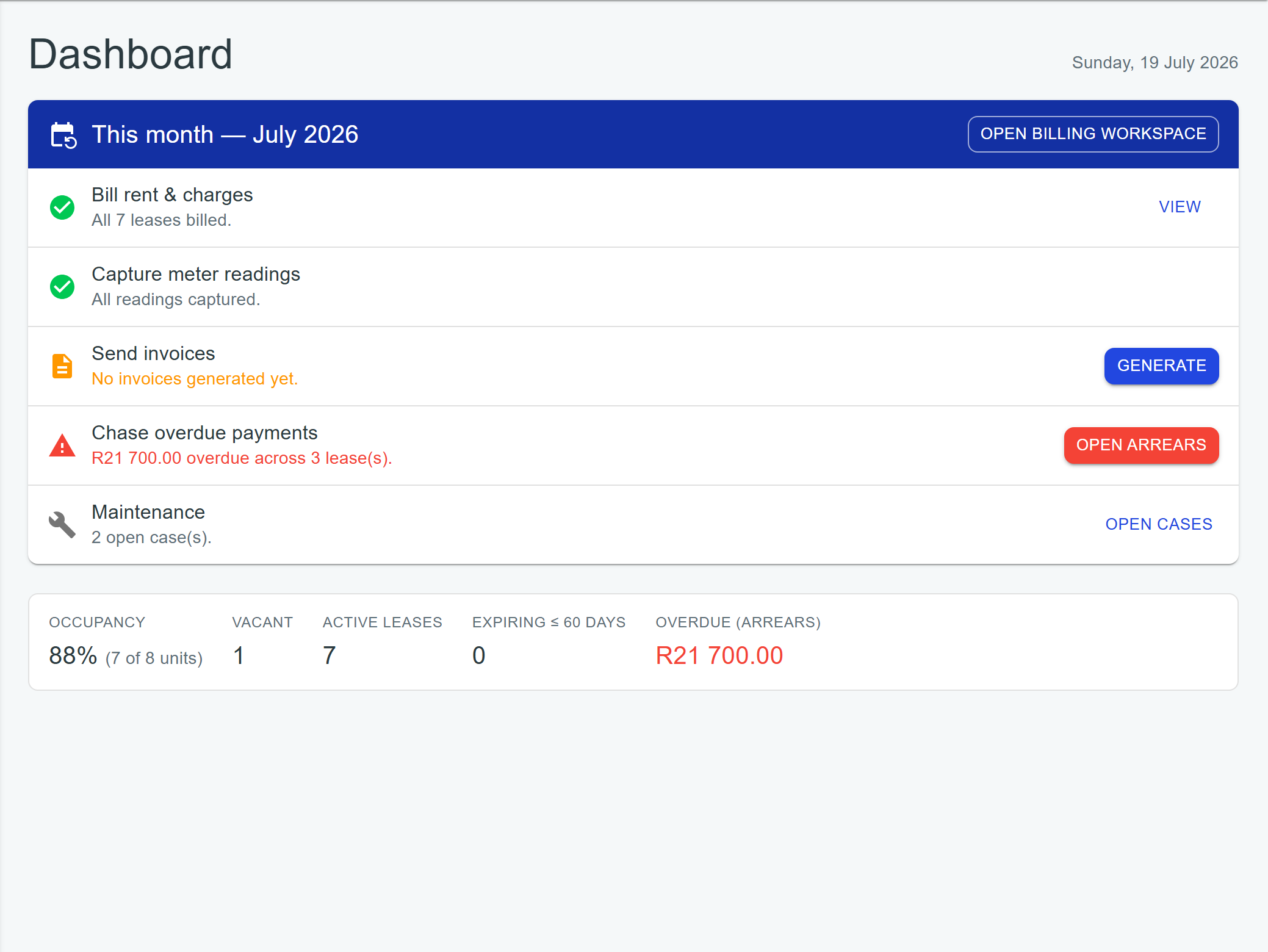Click EXPIRING ≤ 60 DAYS label
This screenshot has width=1268, height=952.
[549, 622]
